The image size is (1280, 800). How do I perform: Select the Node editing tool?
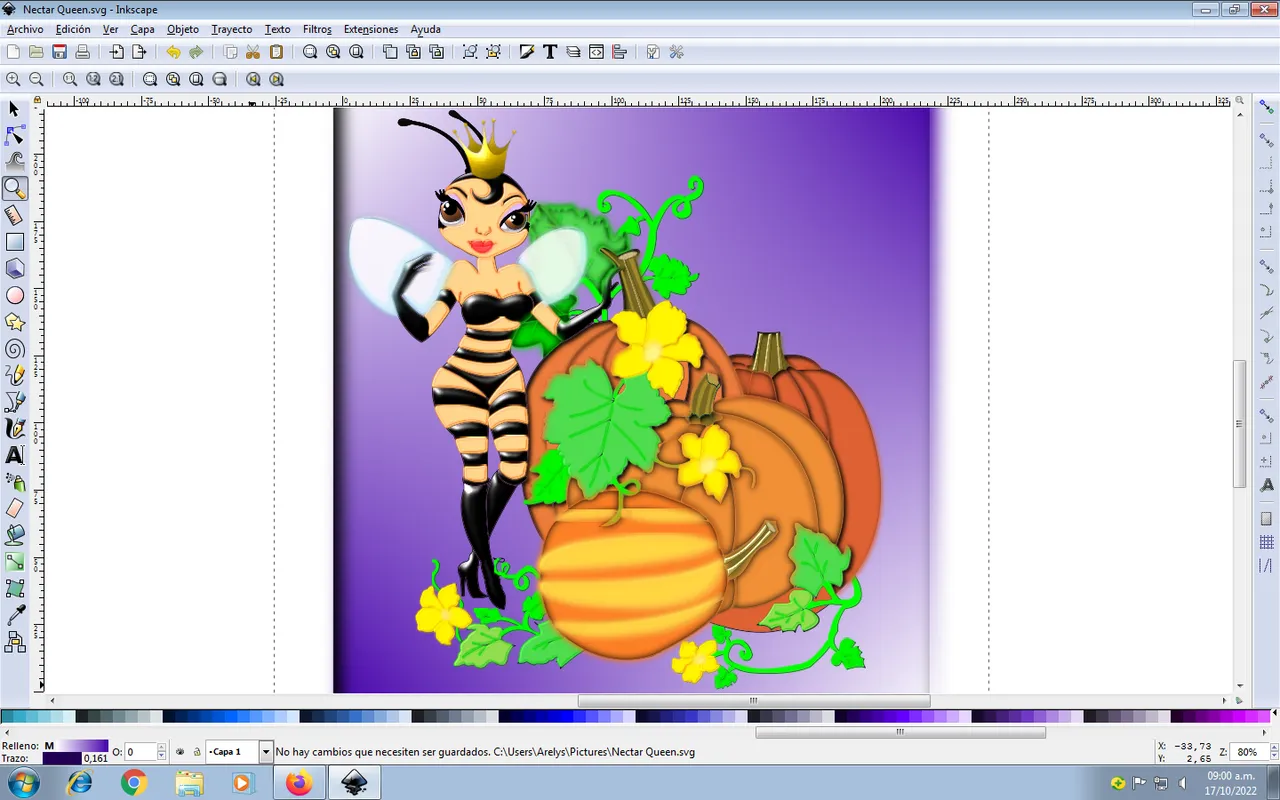(14, 135)
